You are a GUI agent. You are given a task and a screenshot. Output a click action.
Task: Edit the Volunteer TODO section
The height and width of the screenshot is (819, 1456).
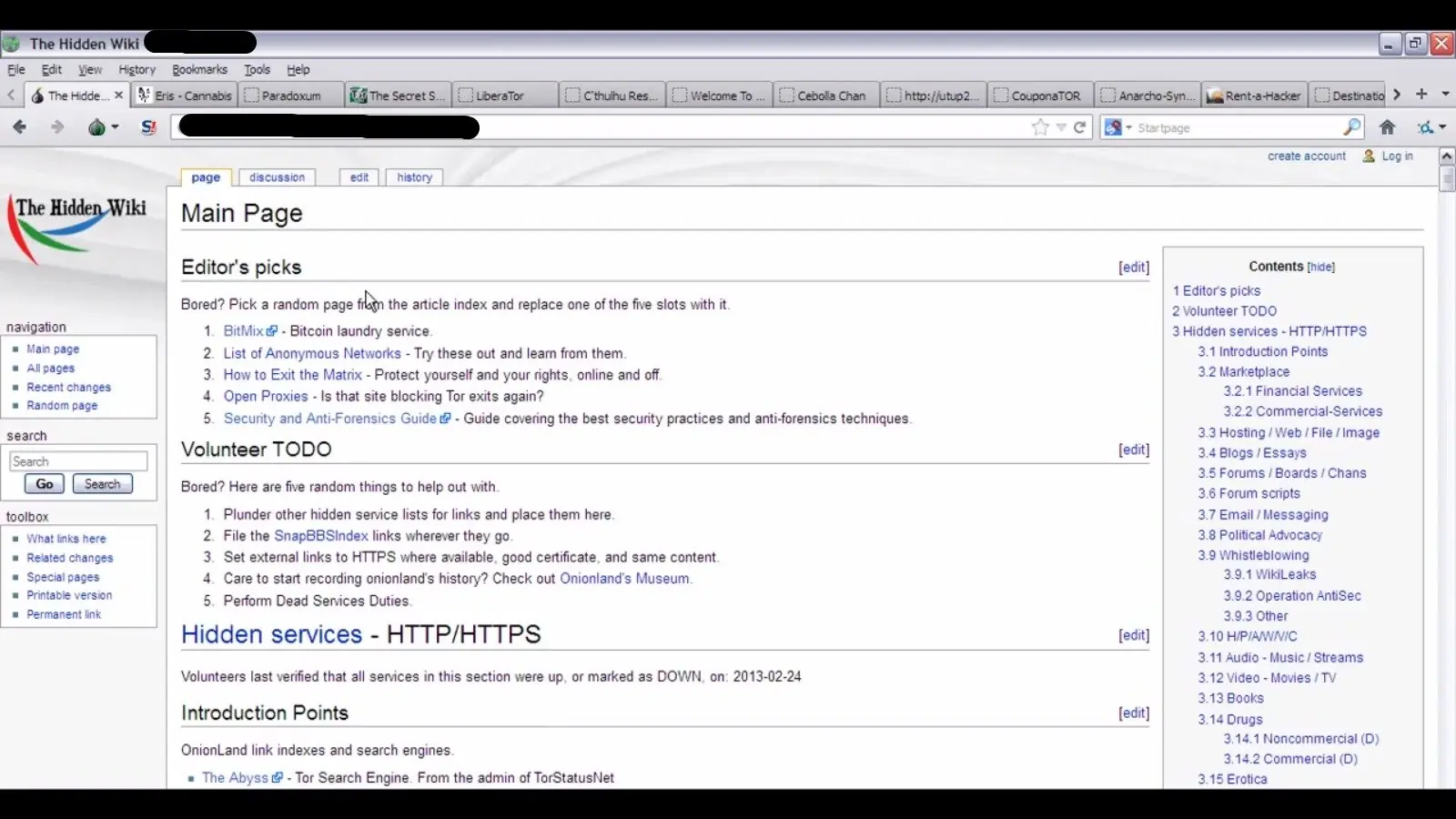pyautogui.click(x=1134, y=450)
